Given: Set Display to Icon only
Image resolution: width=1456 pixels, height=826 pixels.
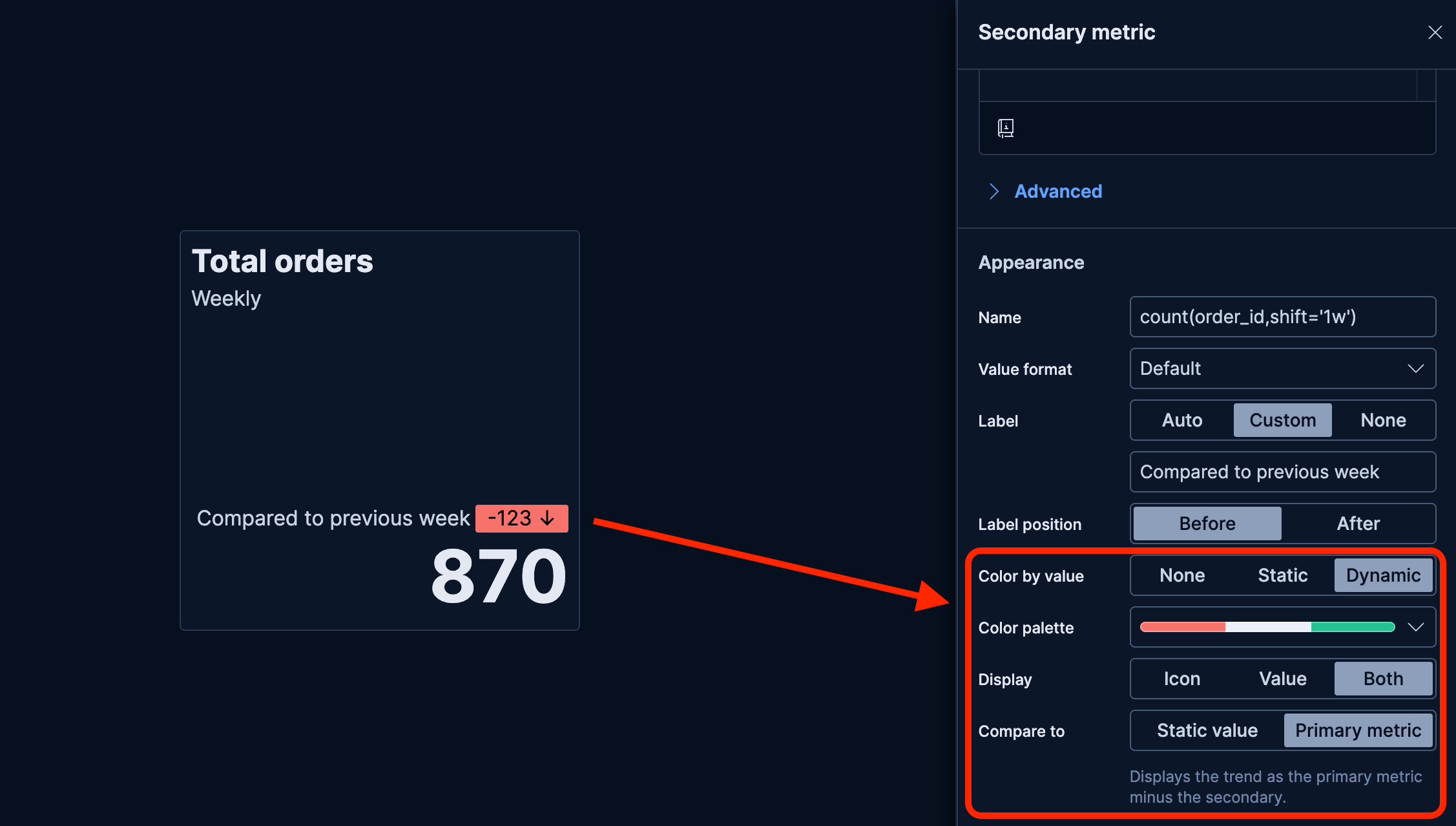Looking at the screenshot, I should point(1182,679).
